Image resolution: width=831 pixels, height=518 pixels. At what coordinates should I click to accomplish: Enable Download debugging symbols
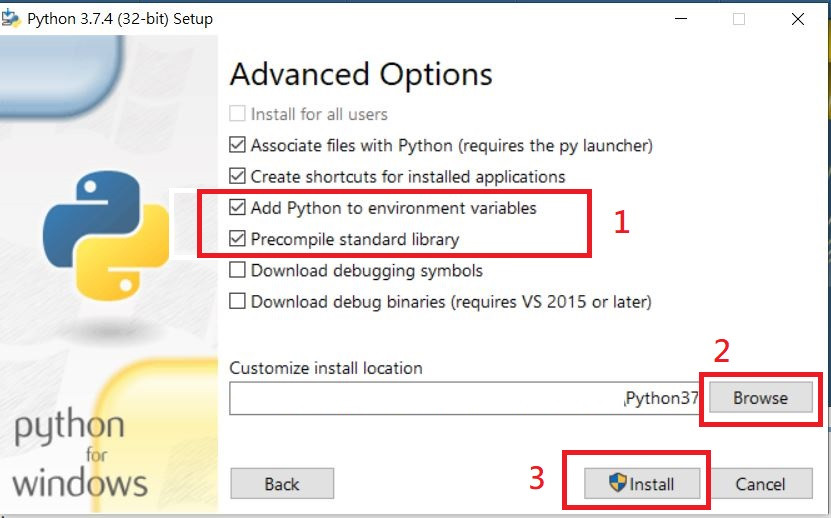click(x=238, y=270)
